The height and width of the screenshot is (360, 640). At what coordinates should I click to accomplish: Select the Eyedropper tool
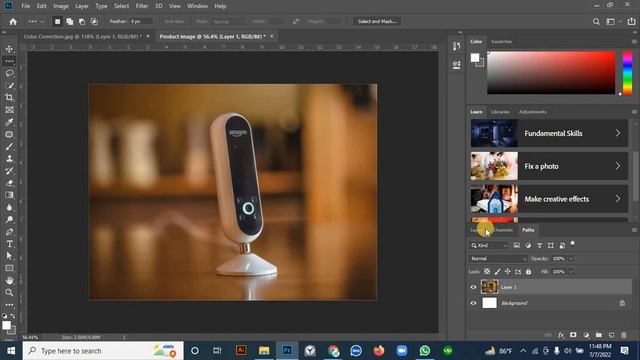click(x=9, y=122)
